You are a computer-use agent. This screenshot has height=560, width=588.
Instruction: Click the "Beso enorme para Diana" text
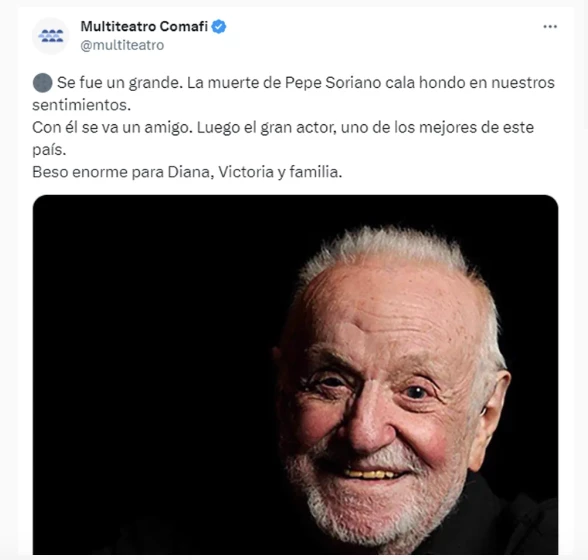[123, 172]
